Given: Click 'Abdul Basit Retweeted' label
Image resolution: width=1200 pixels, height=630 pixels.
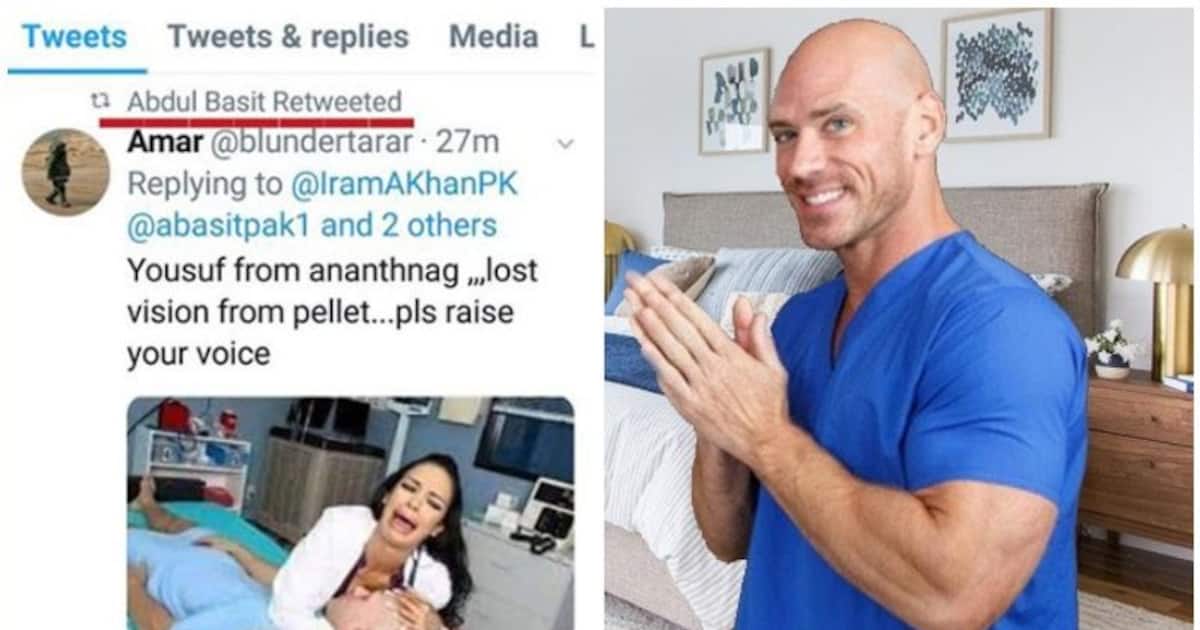Looking at the screenshot, I should click(265, 102).
